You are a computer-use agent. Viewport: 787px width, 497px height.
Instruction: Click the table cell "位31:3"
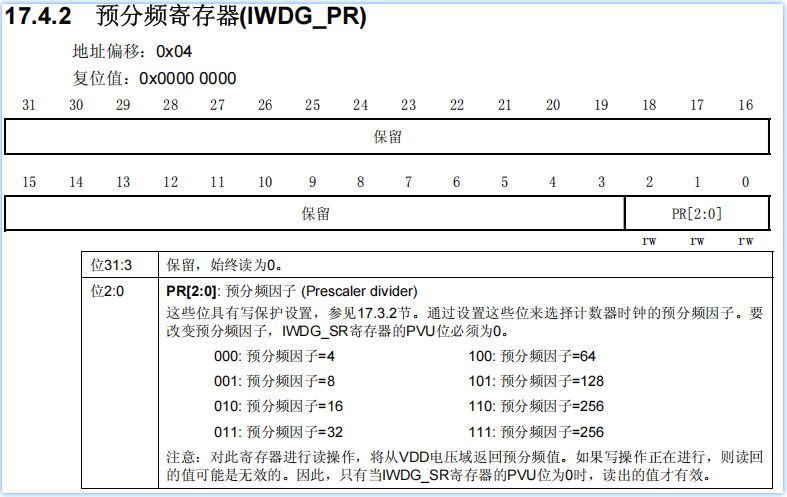(120, 265)
